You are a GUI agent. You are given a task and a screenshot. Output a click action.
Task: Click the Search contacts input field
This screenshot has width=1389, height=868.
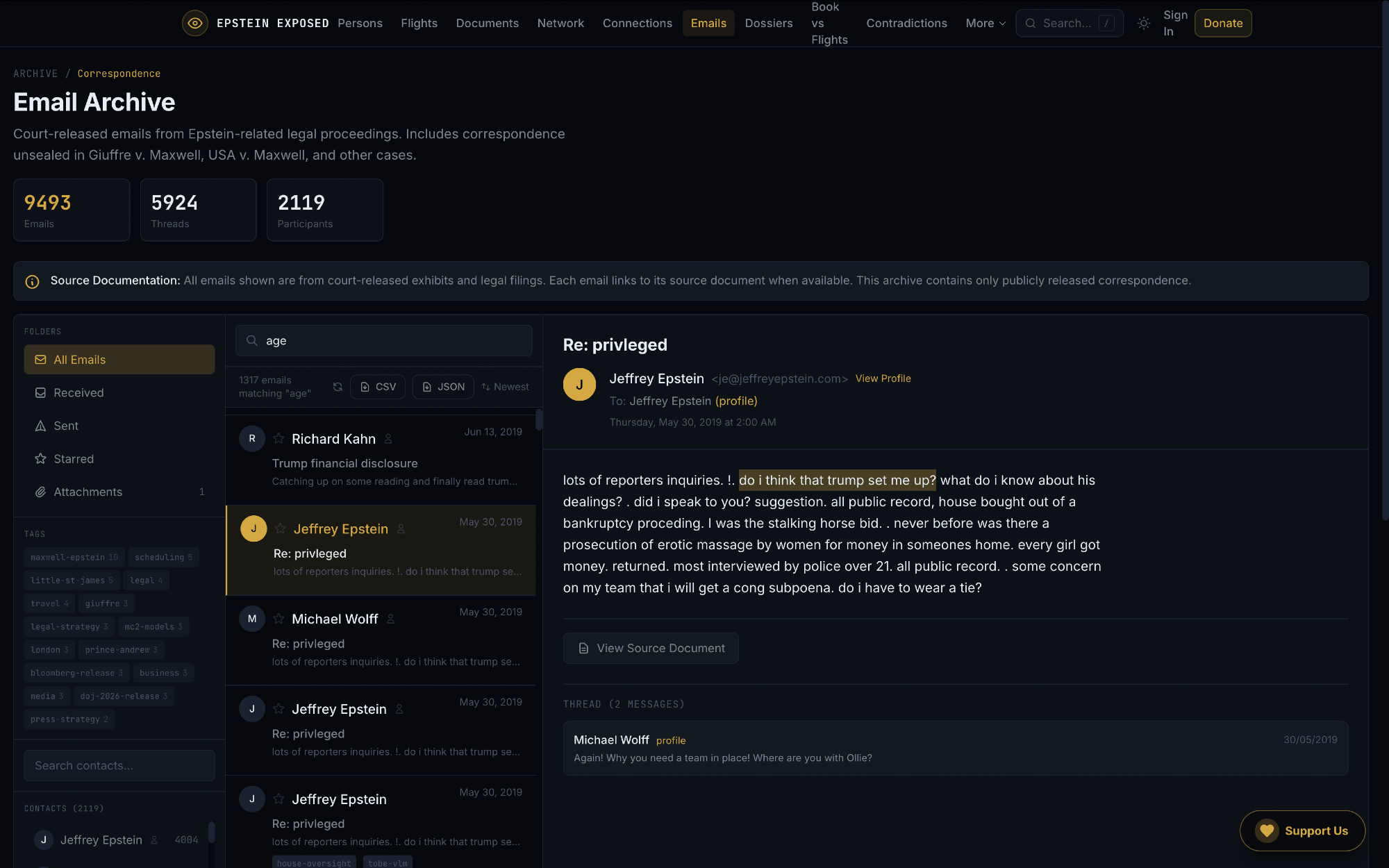click(x=119, y=765)
